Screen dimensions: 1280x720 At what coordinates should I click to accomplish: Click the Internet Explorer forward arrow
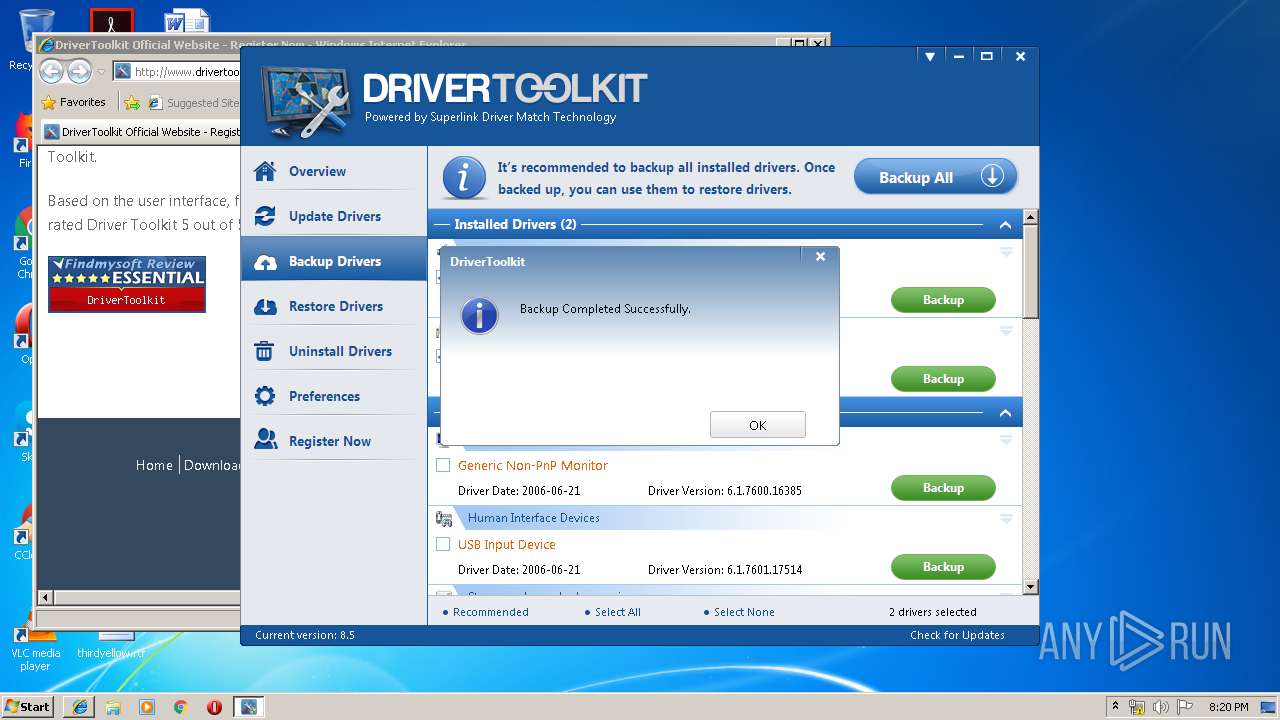point(79,71)
